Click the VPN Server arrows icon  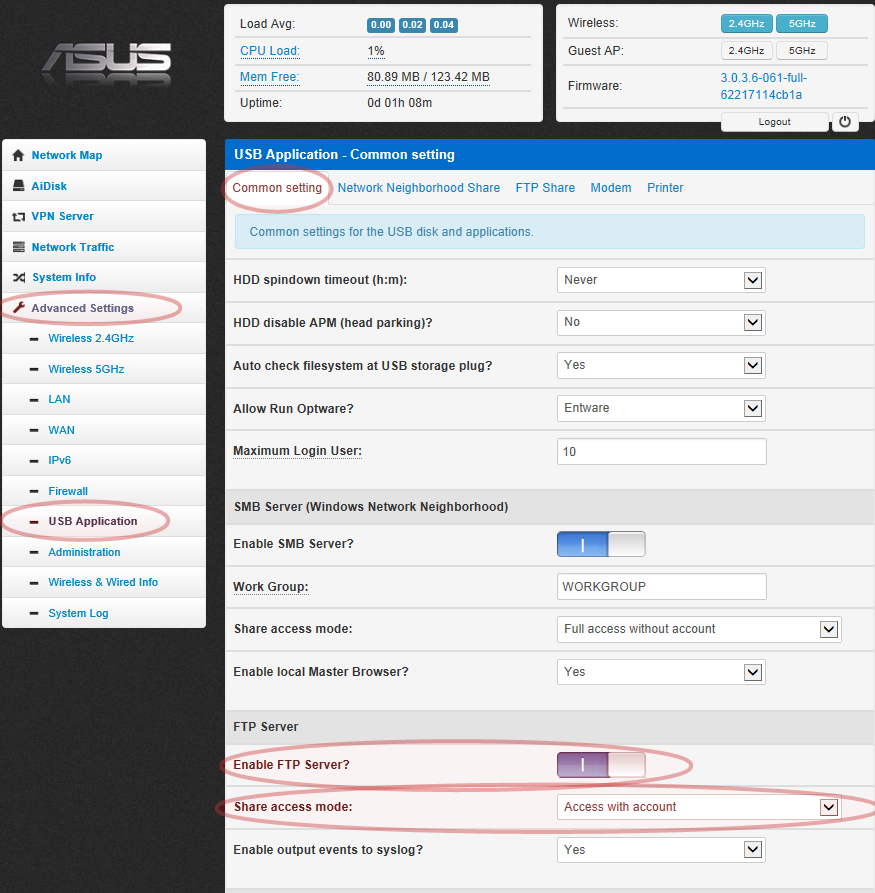coord(18,217)
